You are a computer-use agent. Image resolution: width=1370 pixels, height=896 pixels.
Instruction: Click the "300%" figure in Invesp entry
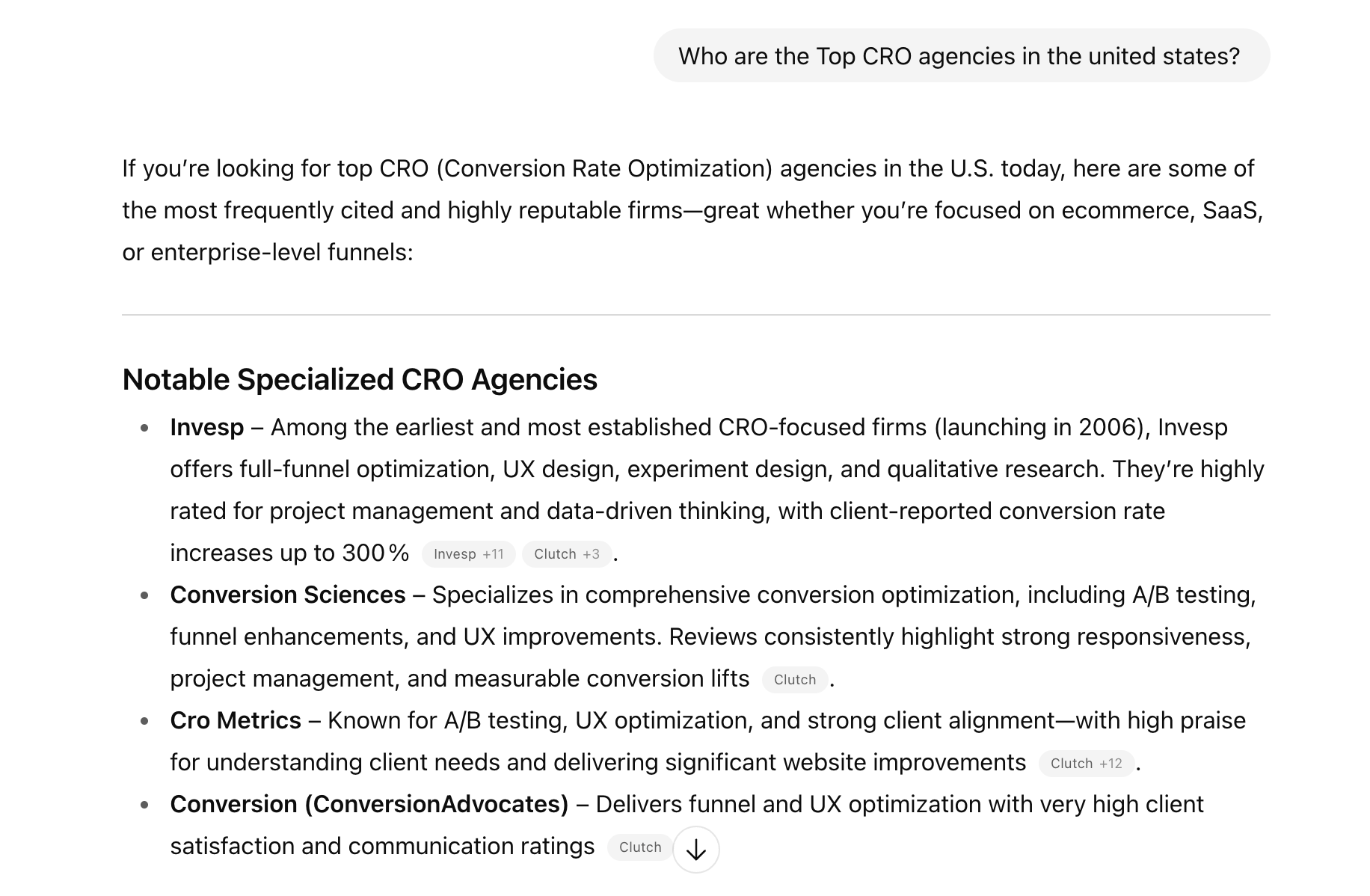pos(375,553)
